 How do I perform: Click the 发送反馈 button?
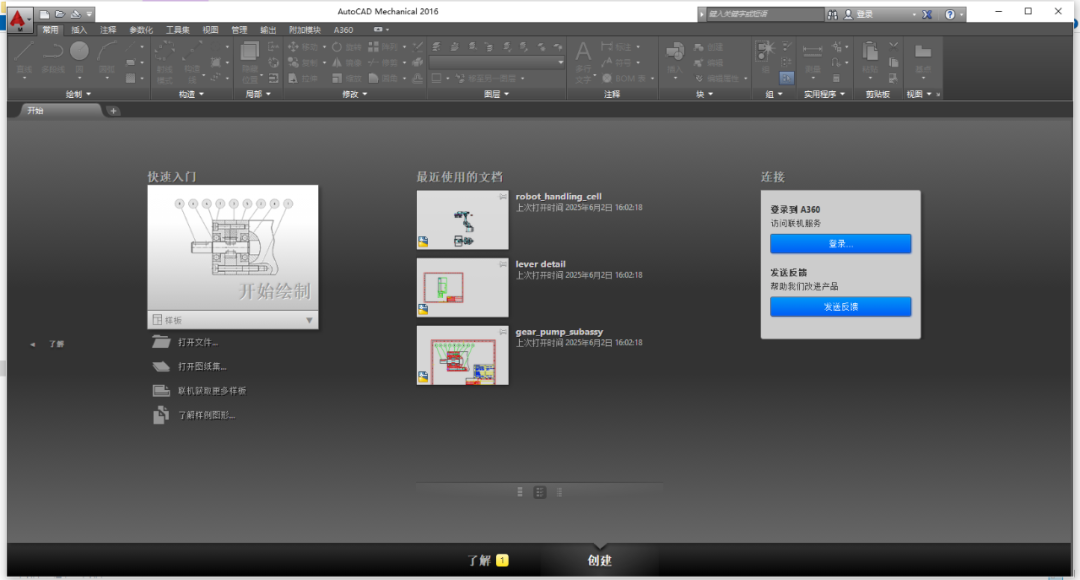pos(840,306)
